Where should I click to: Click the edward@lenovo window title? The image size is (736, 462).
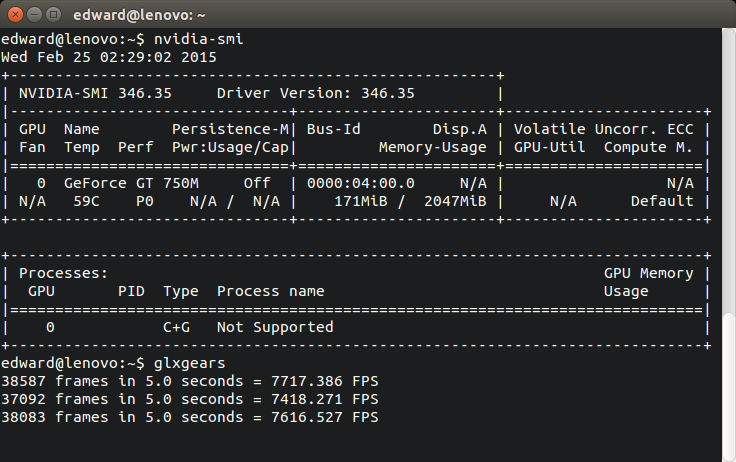(140, 14)
